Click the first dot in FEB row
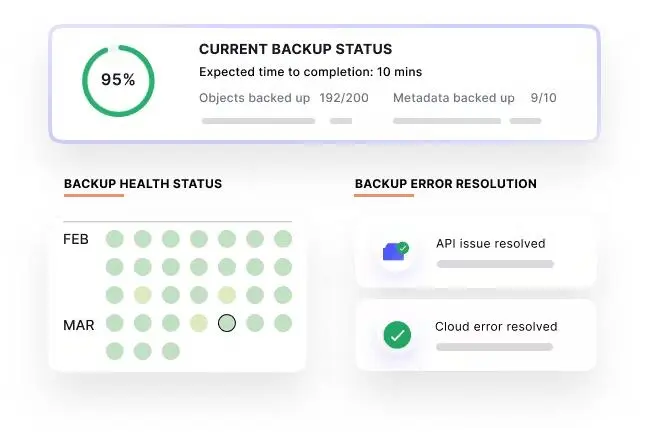 (x=115, y=239)
